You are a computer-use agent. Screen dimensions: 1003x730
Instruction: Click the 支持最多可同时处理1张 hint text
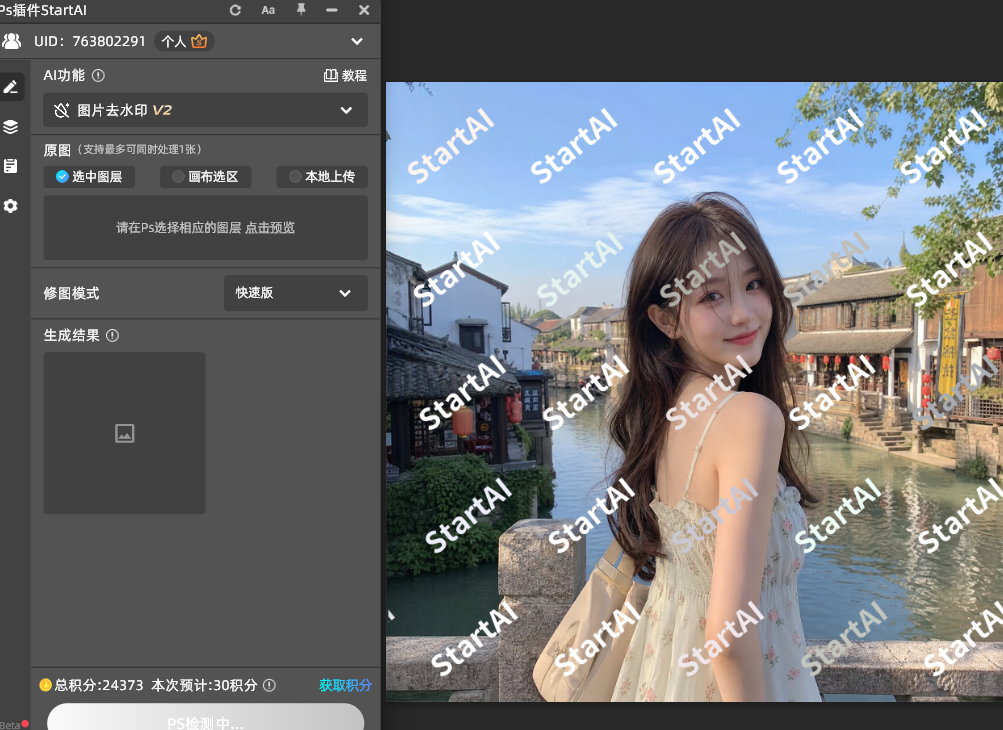[x=139, y=149]
